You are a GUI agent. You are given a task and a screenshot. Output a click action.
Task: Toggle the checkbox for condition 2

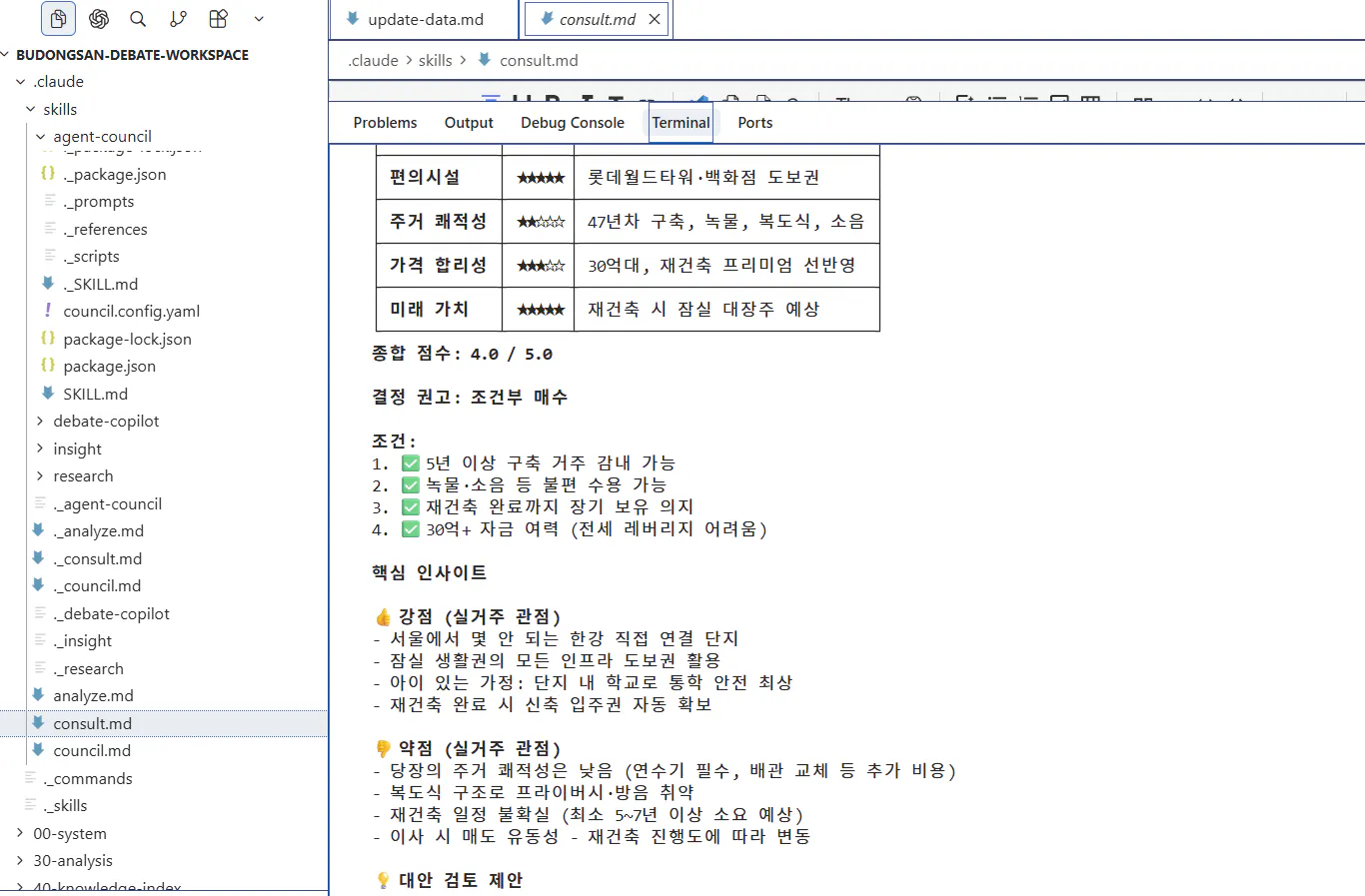[411, 484]
